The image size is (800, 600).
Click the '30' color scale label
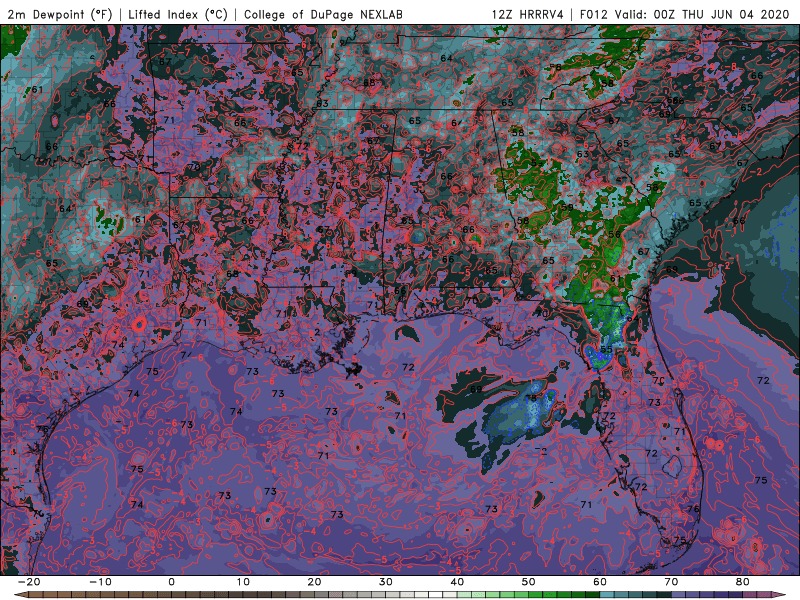click(x=386, y=582)
